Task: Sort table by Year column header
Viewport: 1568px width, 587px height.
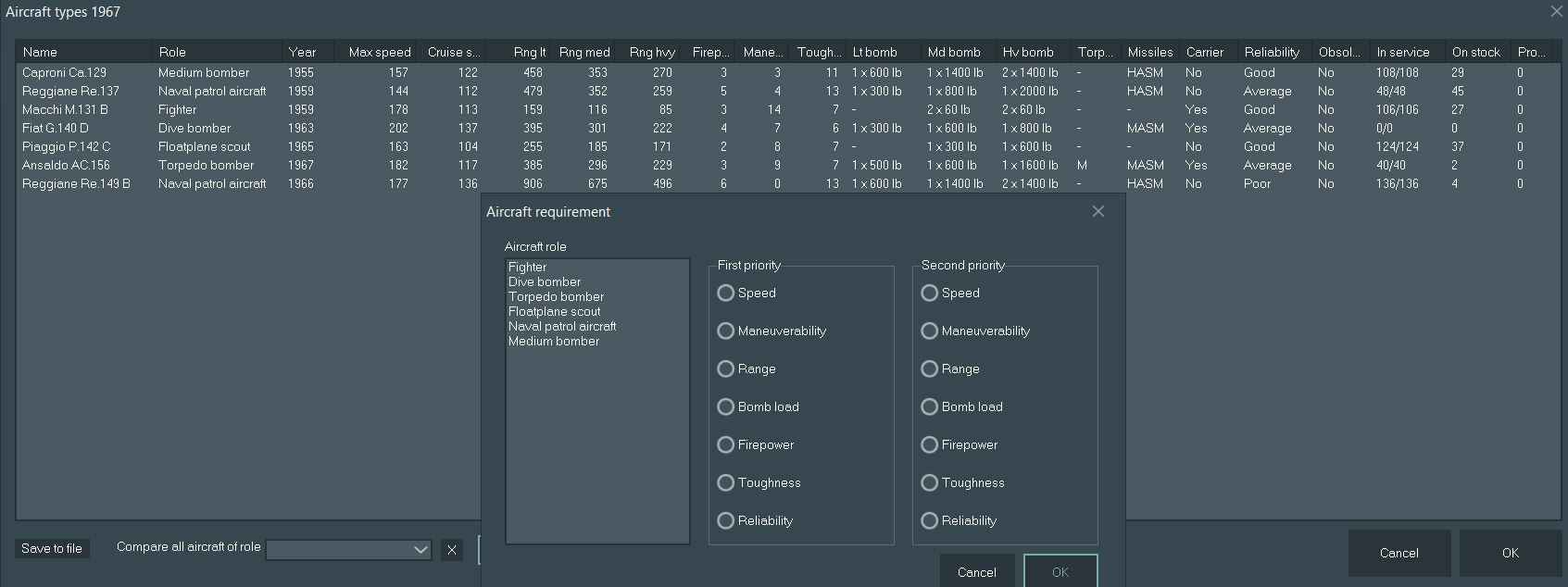Action: 307,52
